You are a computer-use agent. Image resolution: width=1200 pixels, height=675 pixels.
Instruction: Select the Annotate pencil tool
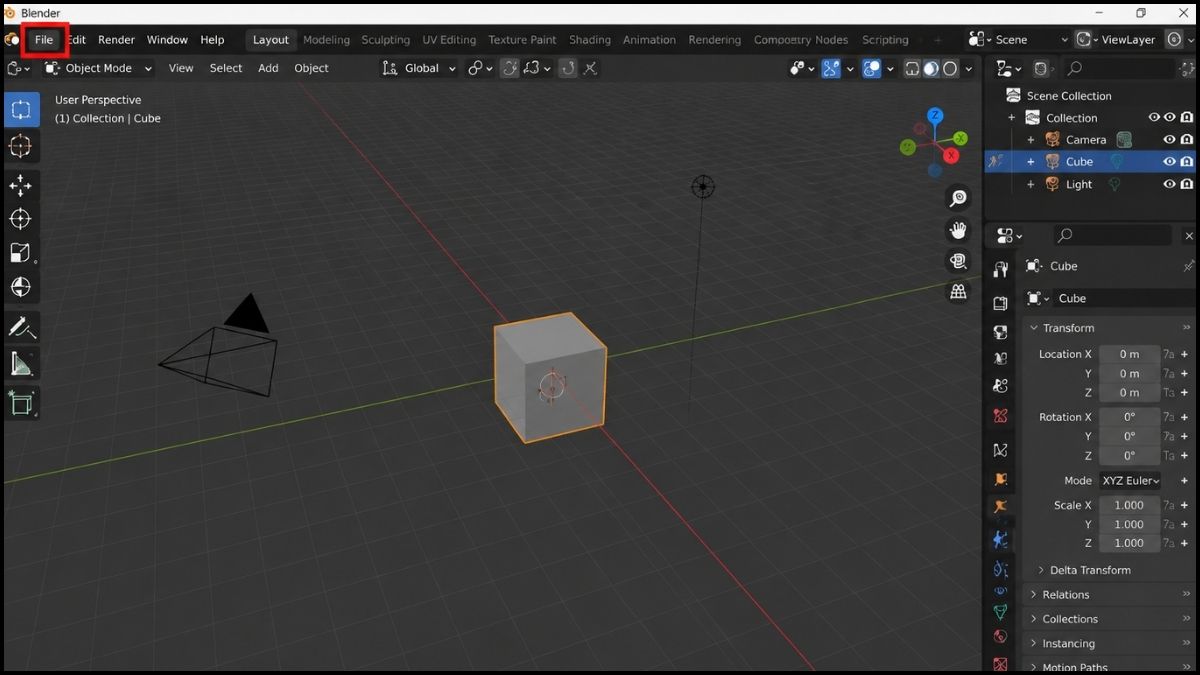[x=21, y=327]
